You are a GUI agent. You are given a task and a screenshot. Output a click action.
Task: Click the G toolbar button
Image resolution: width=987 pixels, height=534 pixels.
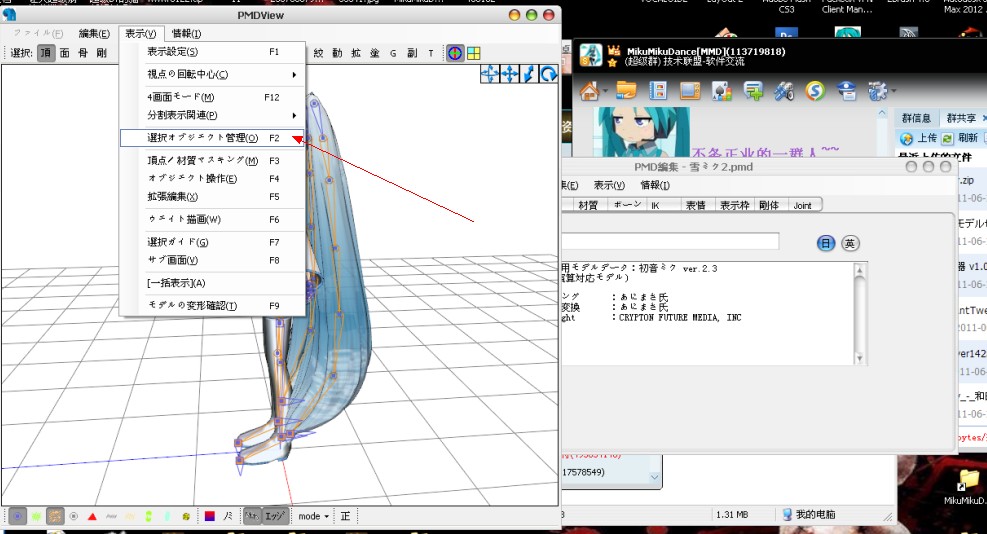(x=393, y=54)
